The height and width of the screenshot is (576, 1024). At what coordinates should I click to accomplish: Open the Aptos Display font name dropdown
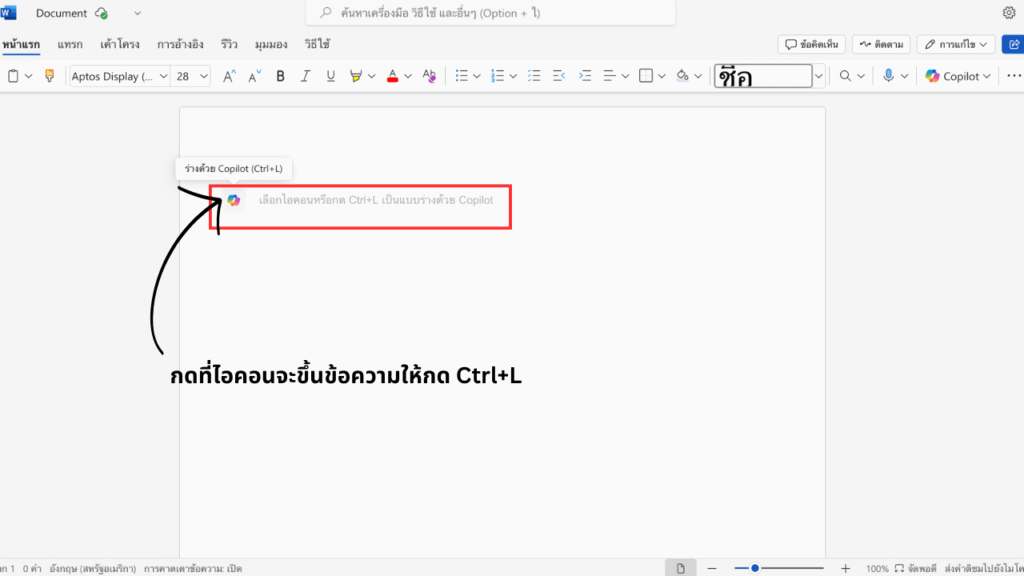coord(118,76)
